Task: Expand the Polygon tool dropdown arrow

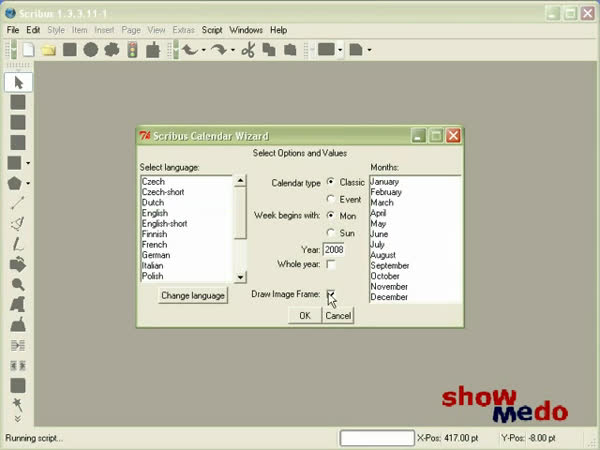Action: (x=28, y=184)
